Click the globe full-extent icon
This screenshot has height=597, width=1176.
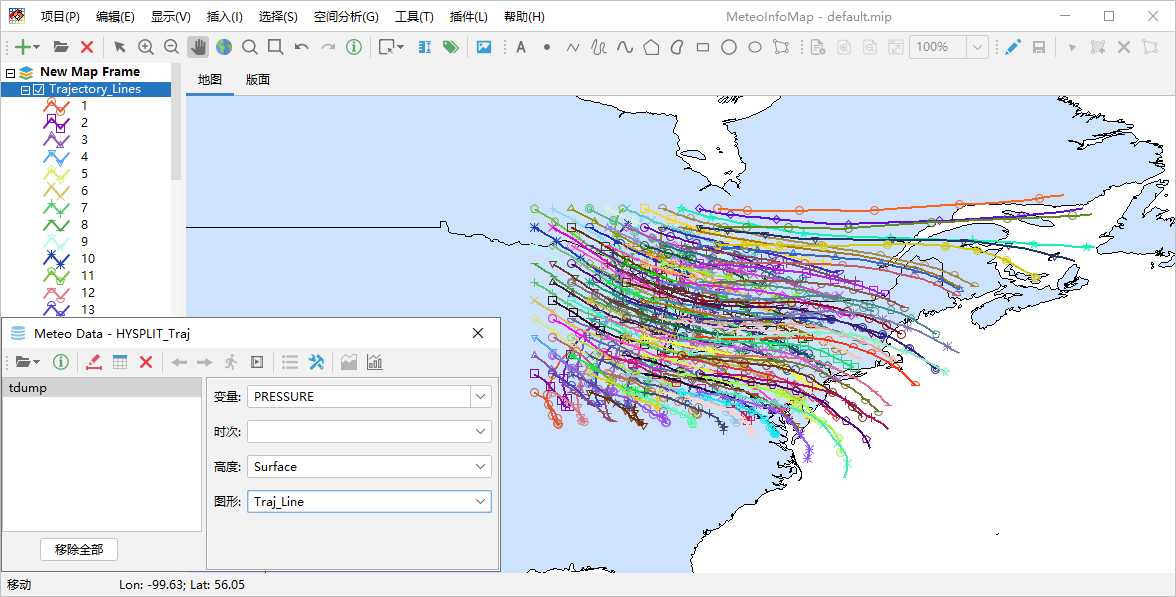[x=224, y=47]
